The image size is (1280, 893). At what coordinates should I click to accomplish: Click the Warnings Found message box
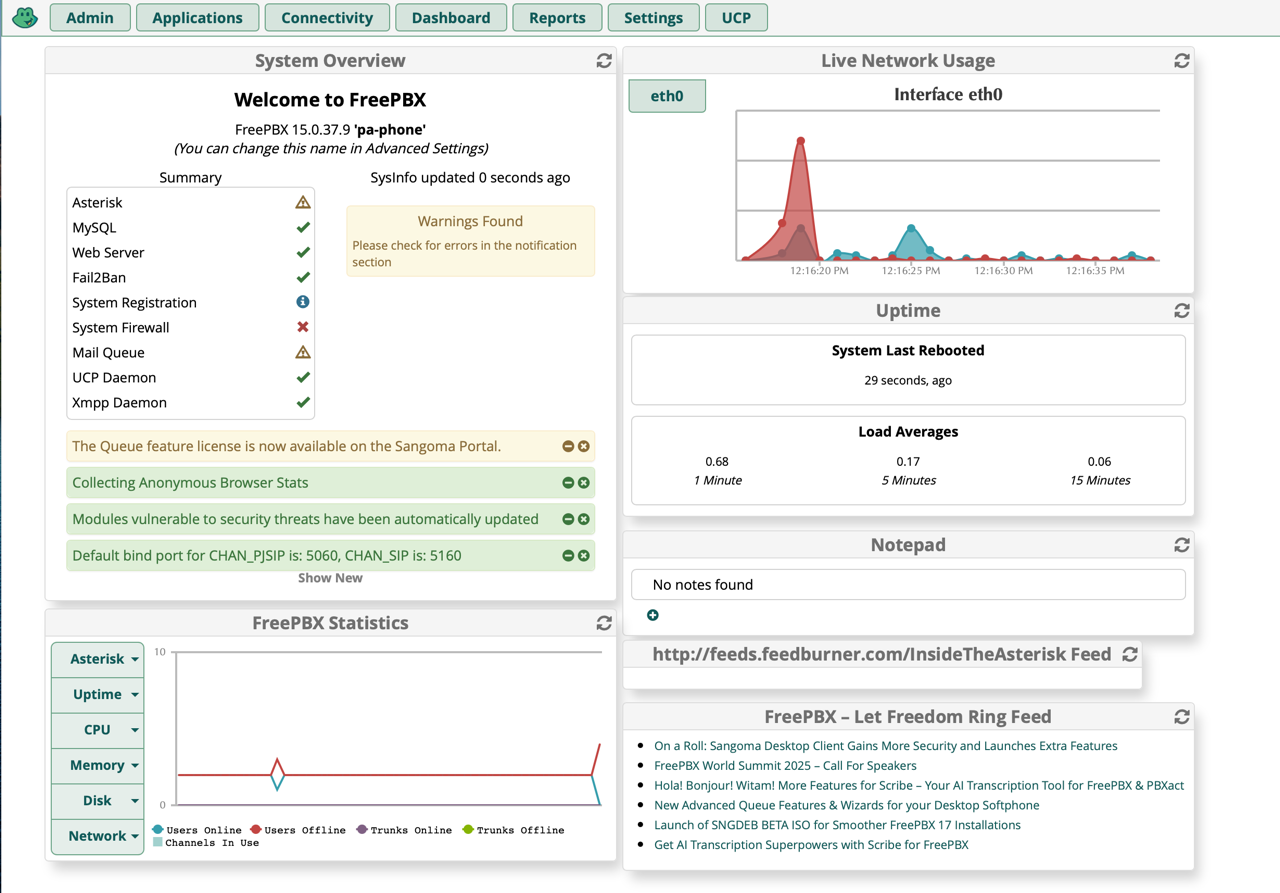click(x=471, y=241)
